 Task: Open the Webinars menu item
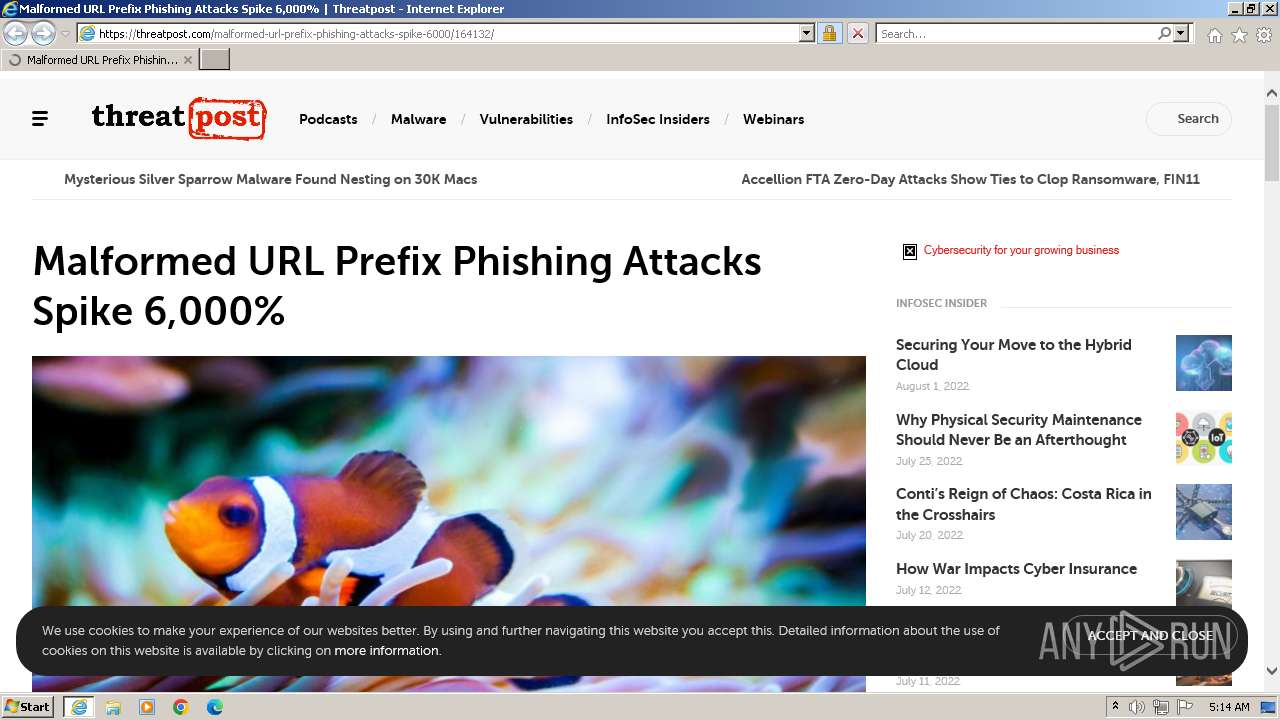tap(773, 119)
